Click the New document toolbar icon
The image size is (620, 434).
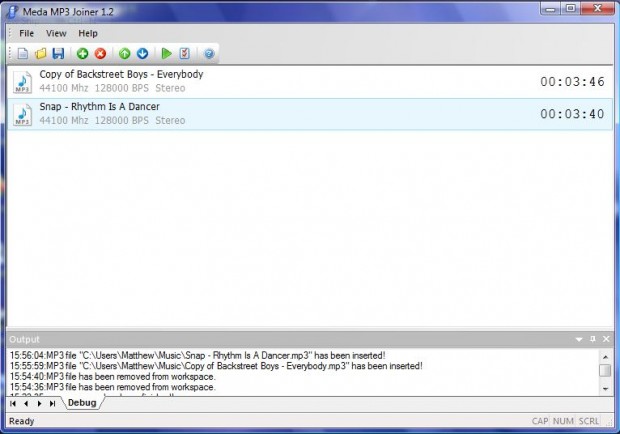pos(23,53)
